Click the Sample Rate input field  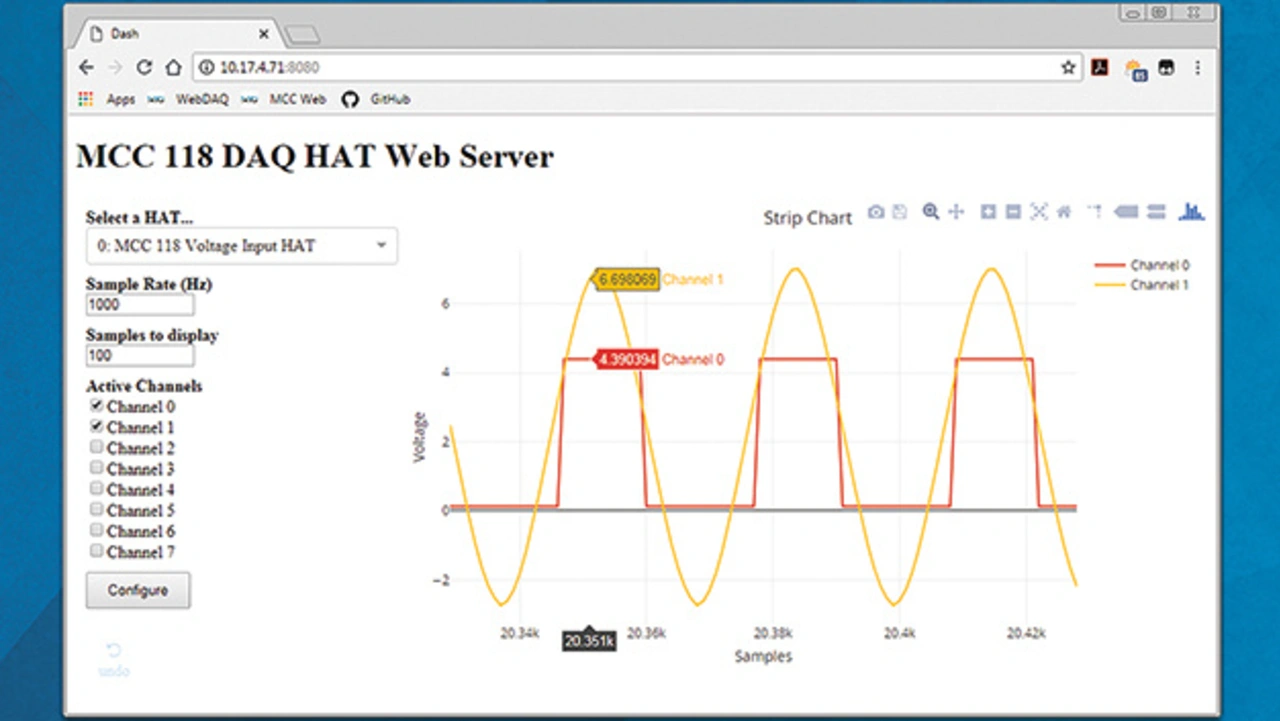[x=140, y=305]
